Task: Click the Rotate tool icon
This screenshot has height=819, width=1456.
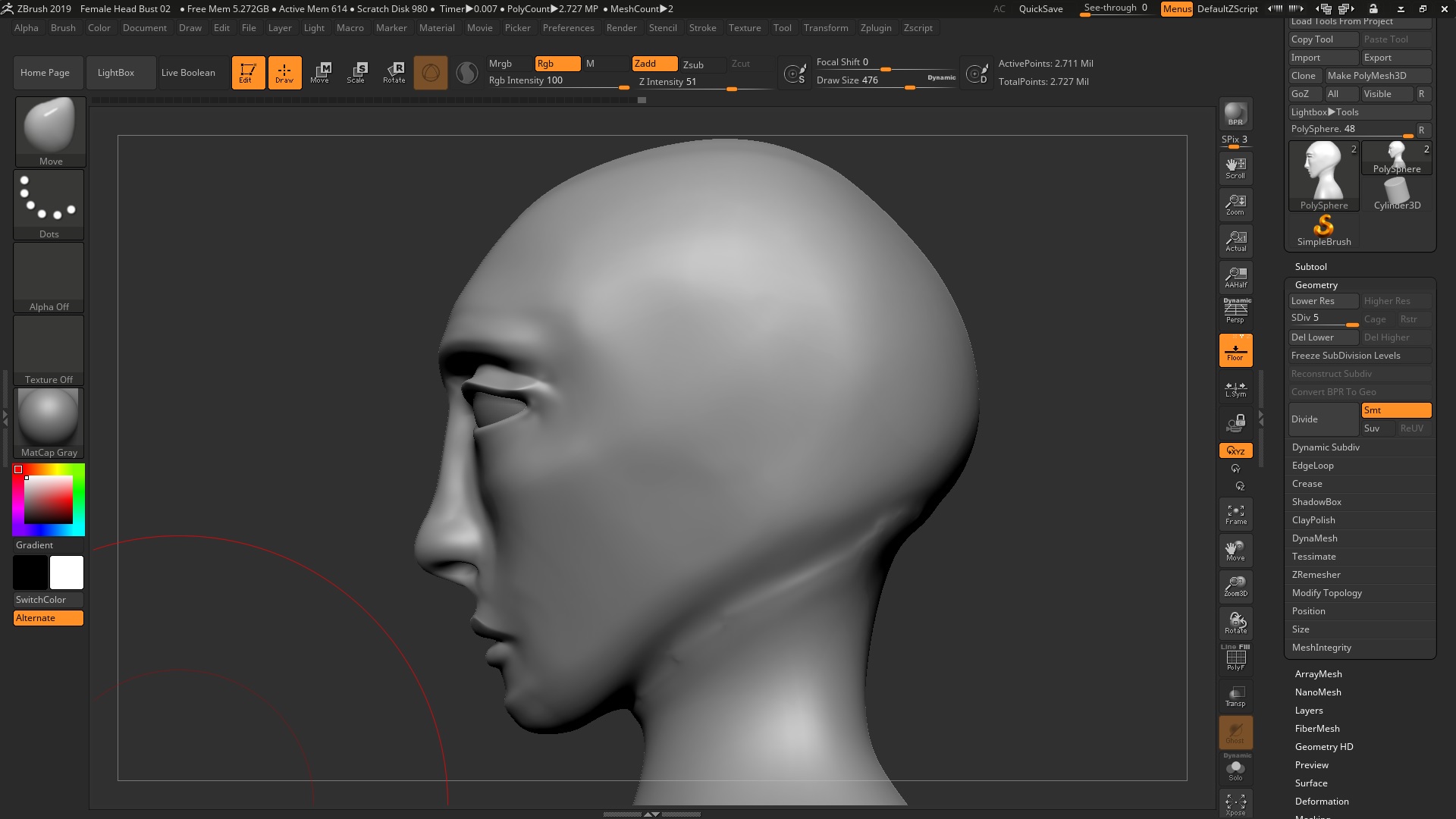Action: point(394,72)
